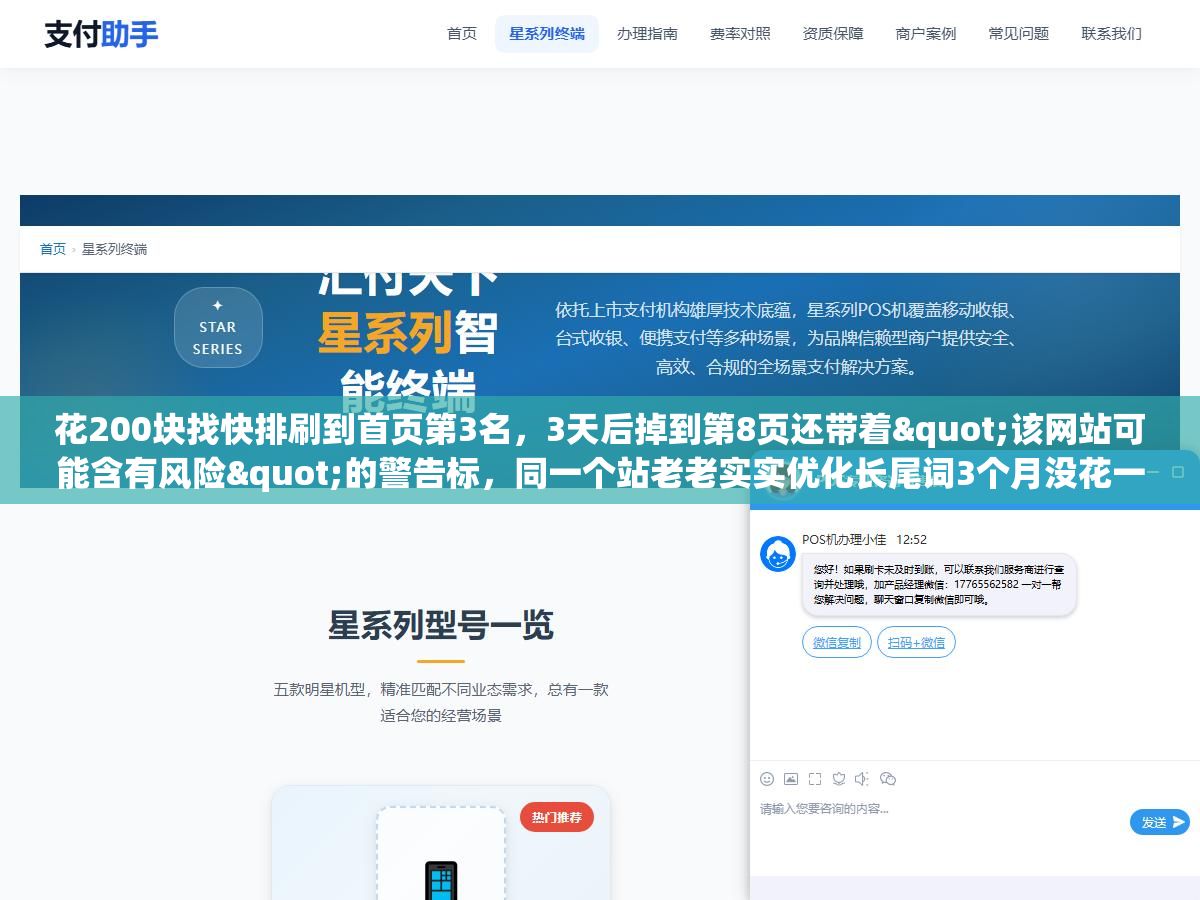Click the 星系列终端 breadcrumb text
The width and height of the screenshot is (1200, 900).
tap(114, 249)
